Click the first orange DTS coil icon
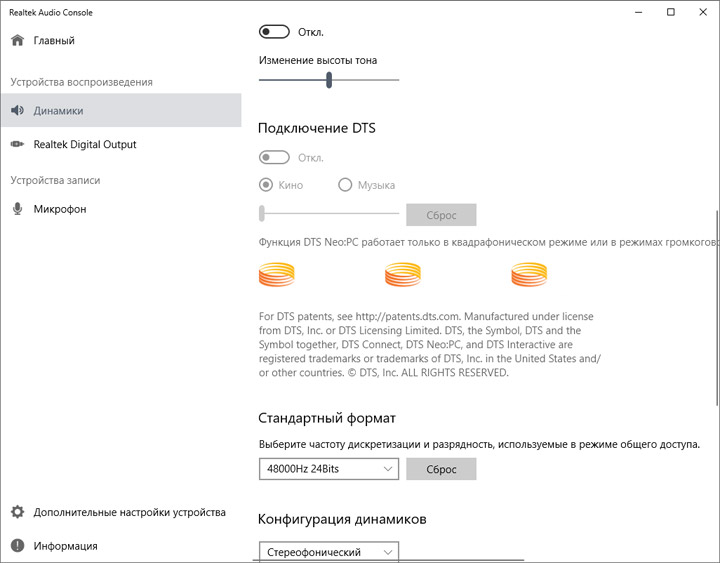The height and width of the screenshot is (563, 720). click(277, 274)
